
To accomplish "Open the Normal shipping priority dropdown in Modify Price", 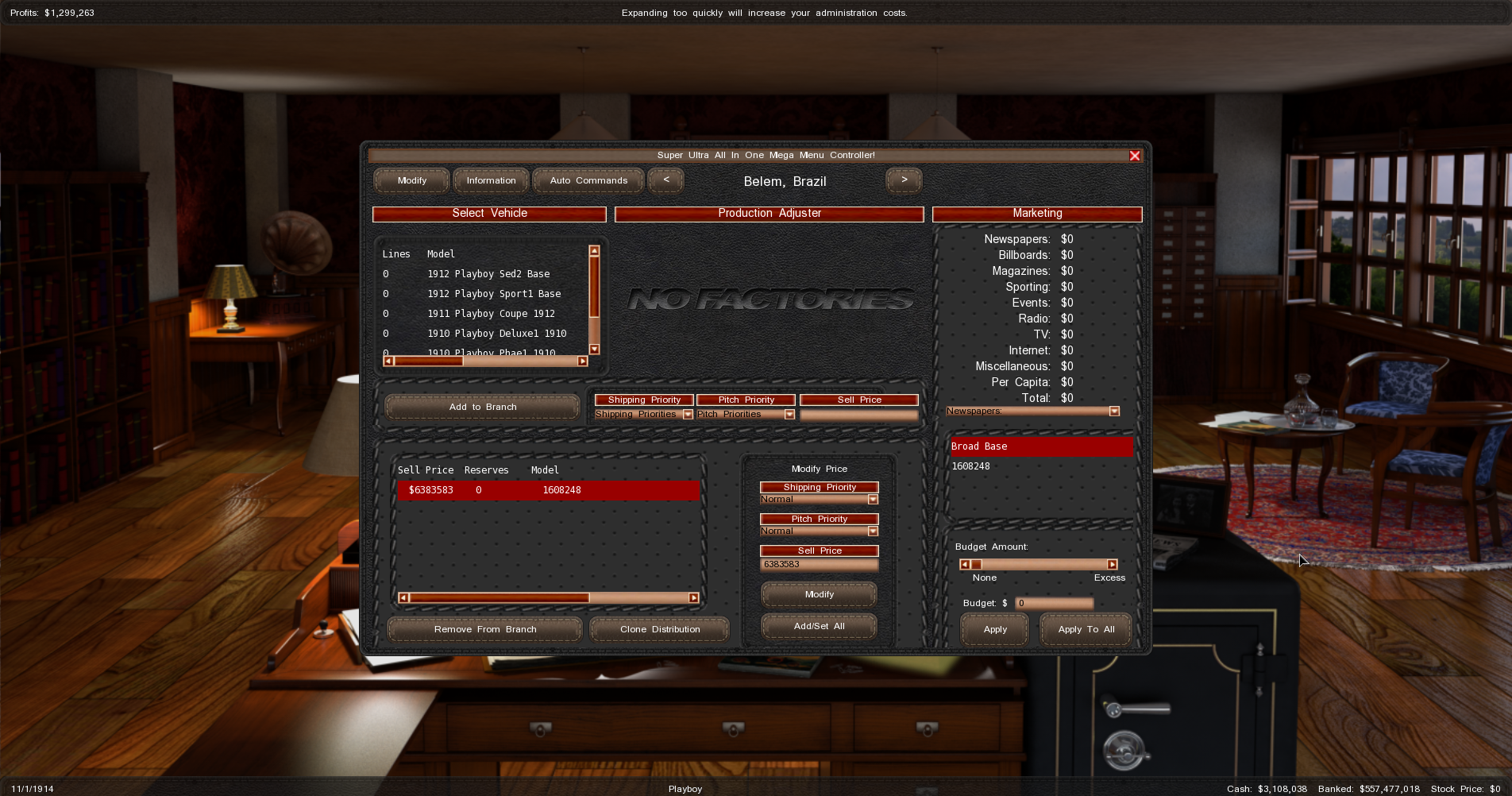I will [x=873, y=500].
